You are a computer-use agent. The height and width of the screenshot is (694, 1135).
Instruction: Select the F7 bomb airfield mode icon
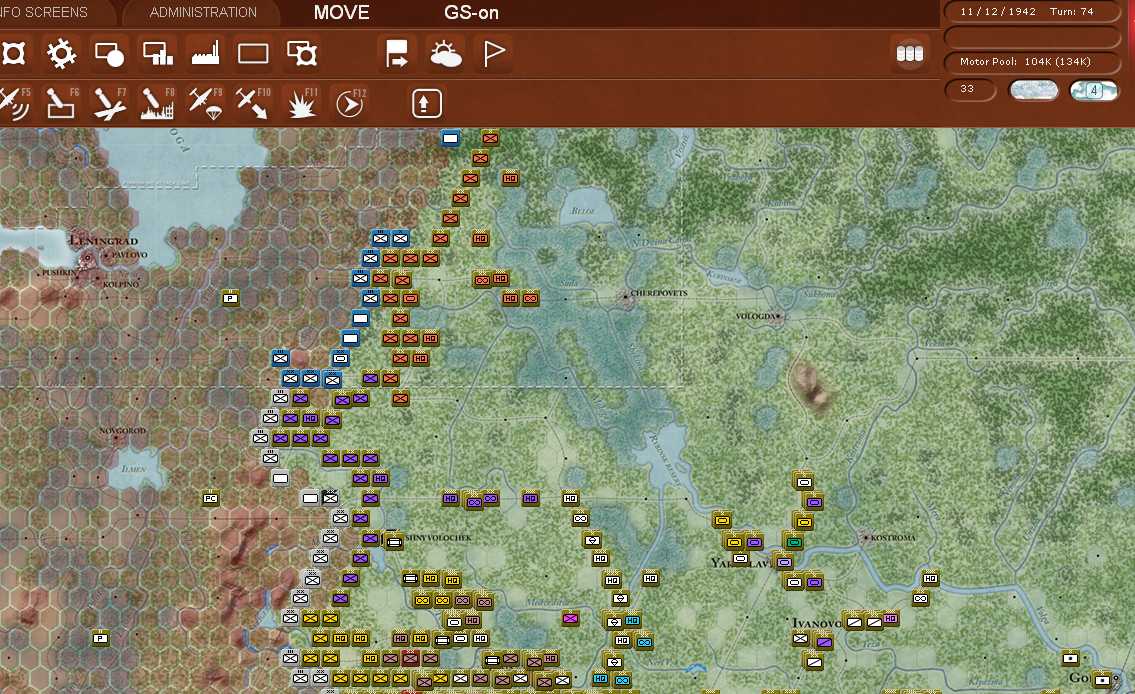point(110,103)
